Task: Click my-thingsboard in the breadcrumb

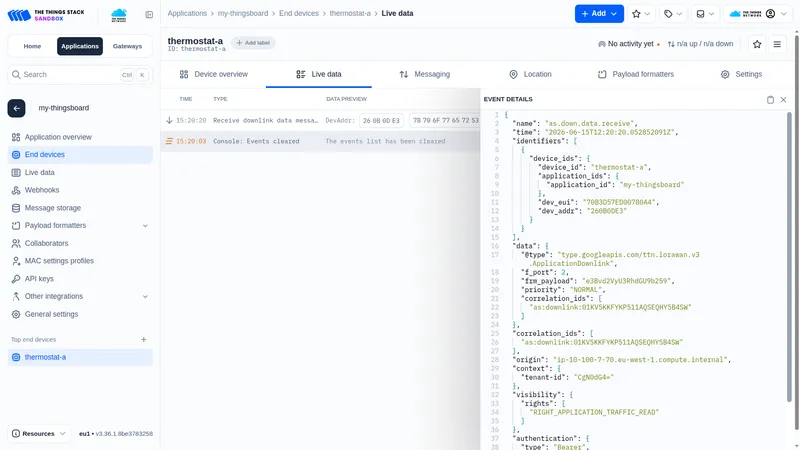Action: click(x=243, y=13)
